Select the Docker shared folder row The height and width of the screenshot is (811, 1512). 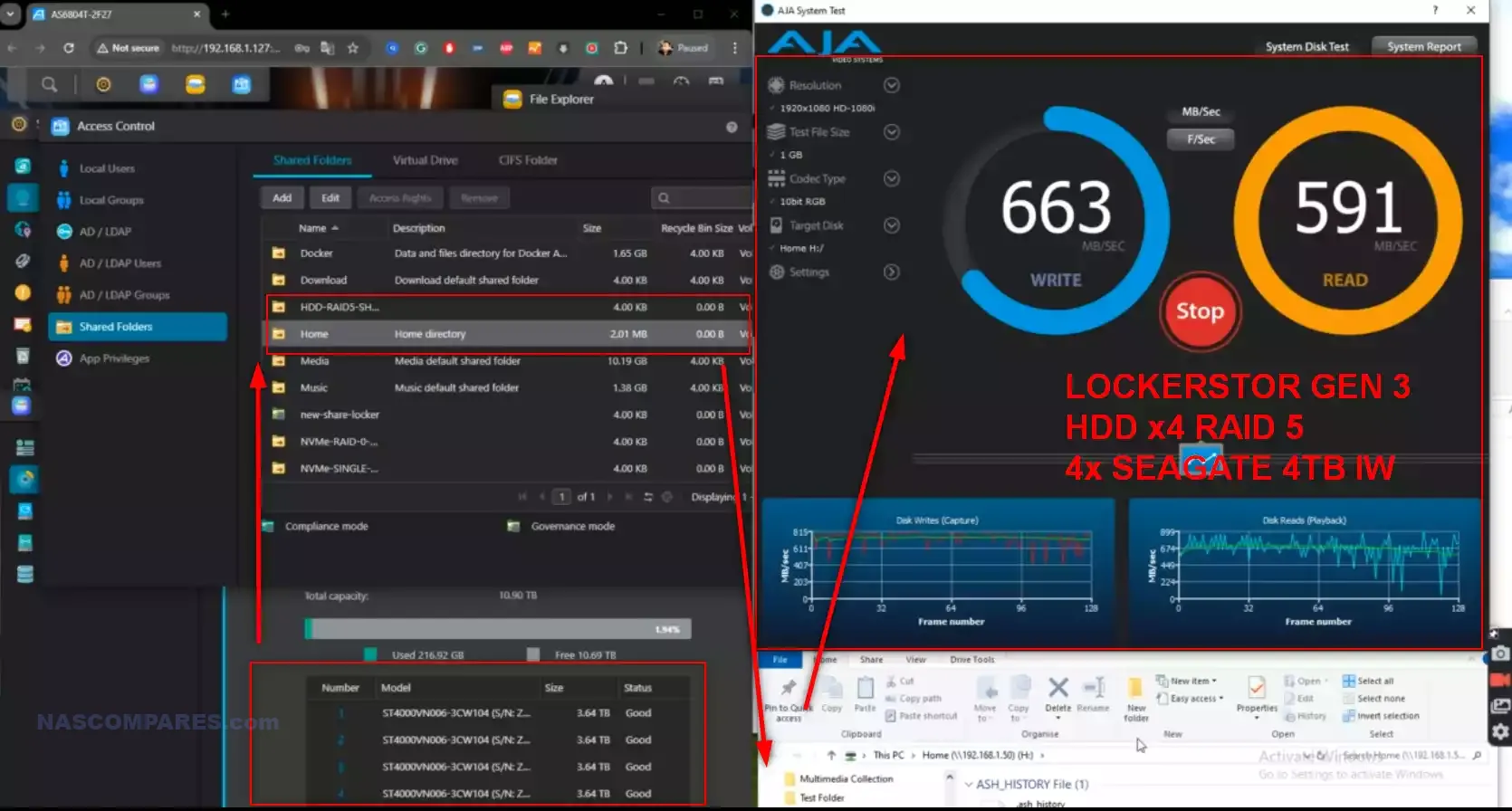click(508, 253)
